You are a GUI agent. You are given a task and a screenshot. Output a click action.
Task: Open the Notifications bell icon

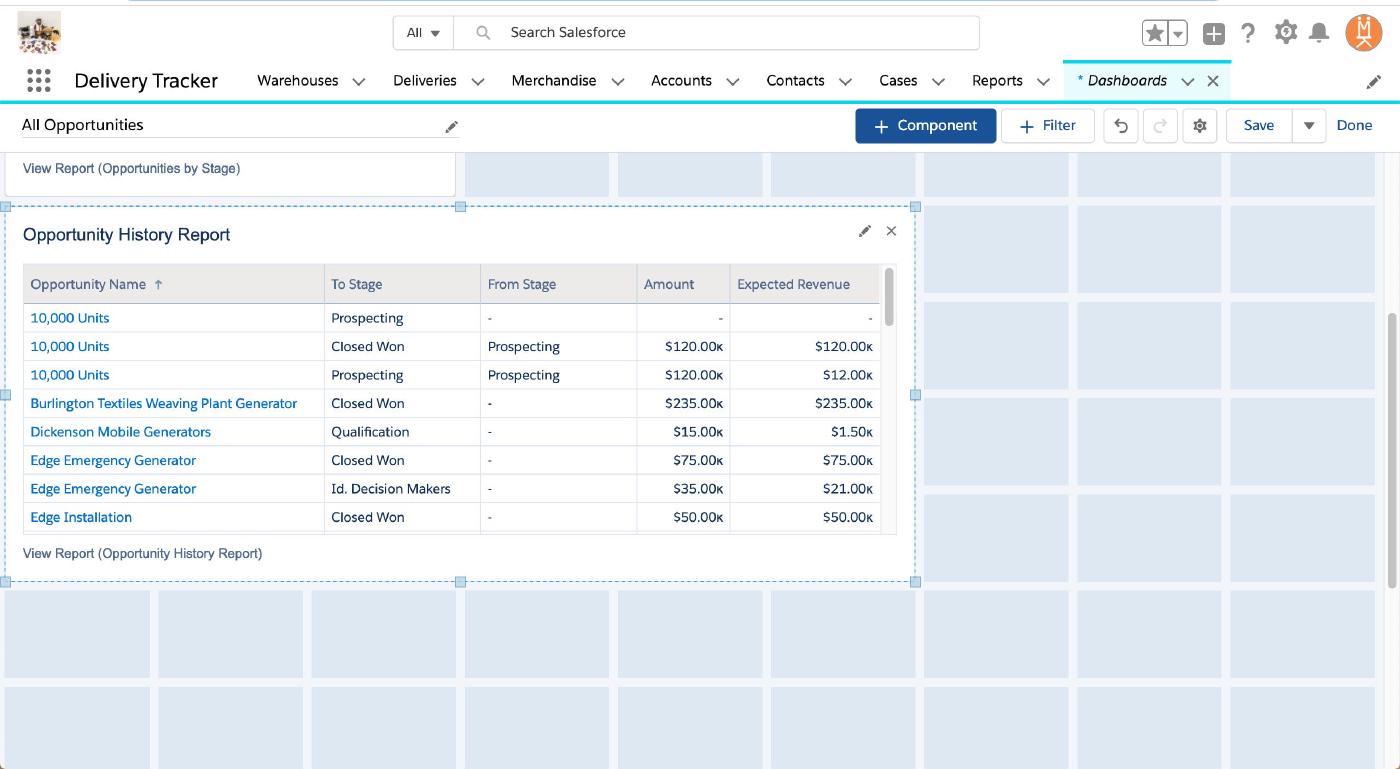point(1319,33)
